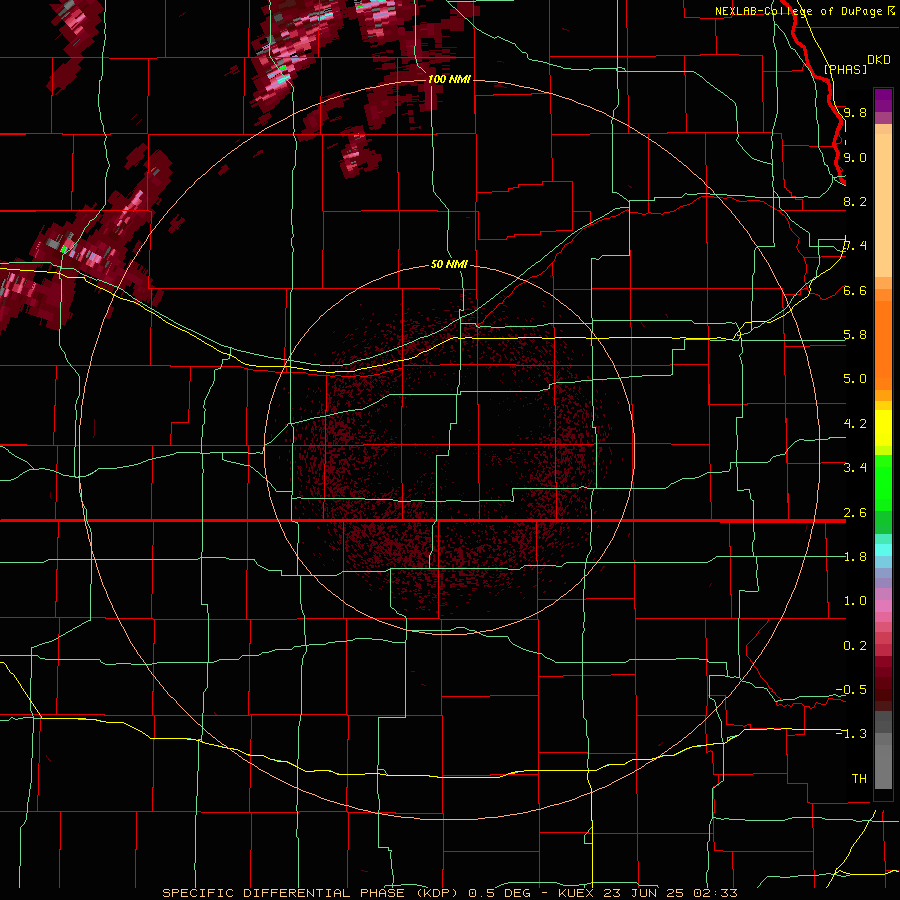The height and width of the screenshot is (900, 900).
Task: Click the TH threshold label
Action: [859, 779]
